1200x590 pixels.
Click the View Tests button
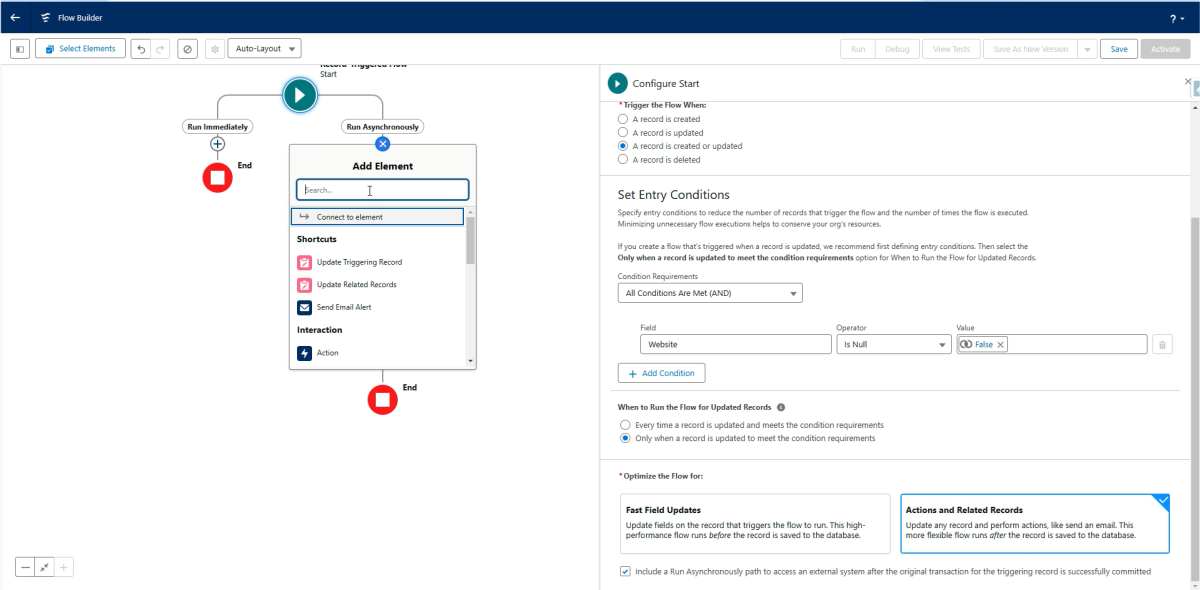coord(951,49)
